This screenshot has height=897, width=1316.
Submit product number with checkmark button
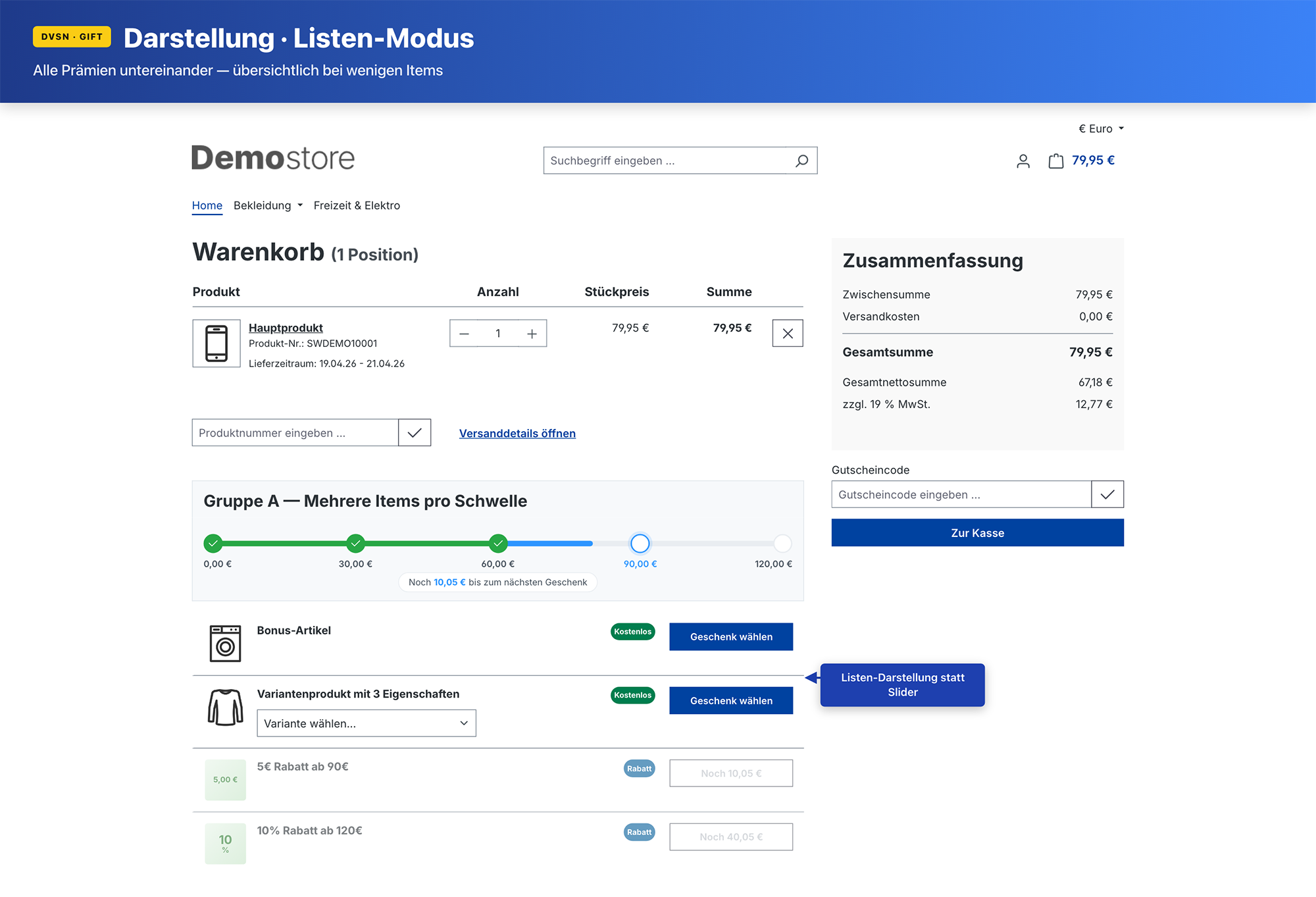tap(415, 433)
